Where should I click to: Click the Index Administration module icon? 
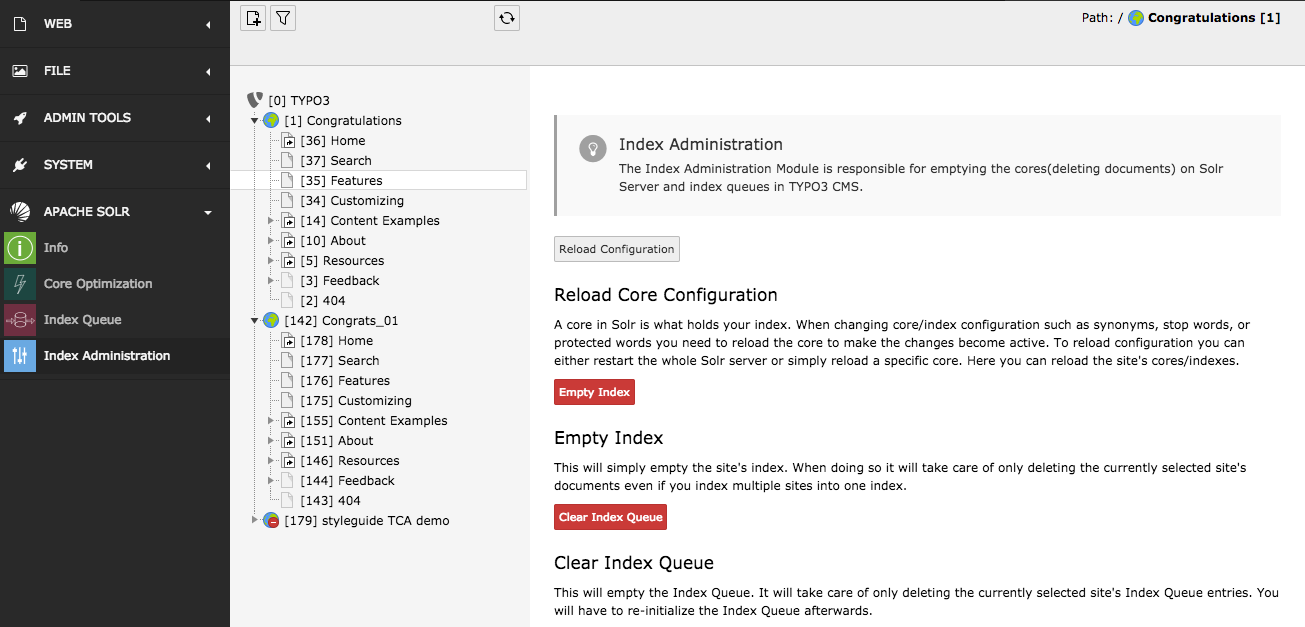[20, 356]
